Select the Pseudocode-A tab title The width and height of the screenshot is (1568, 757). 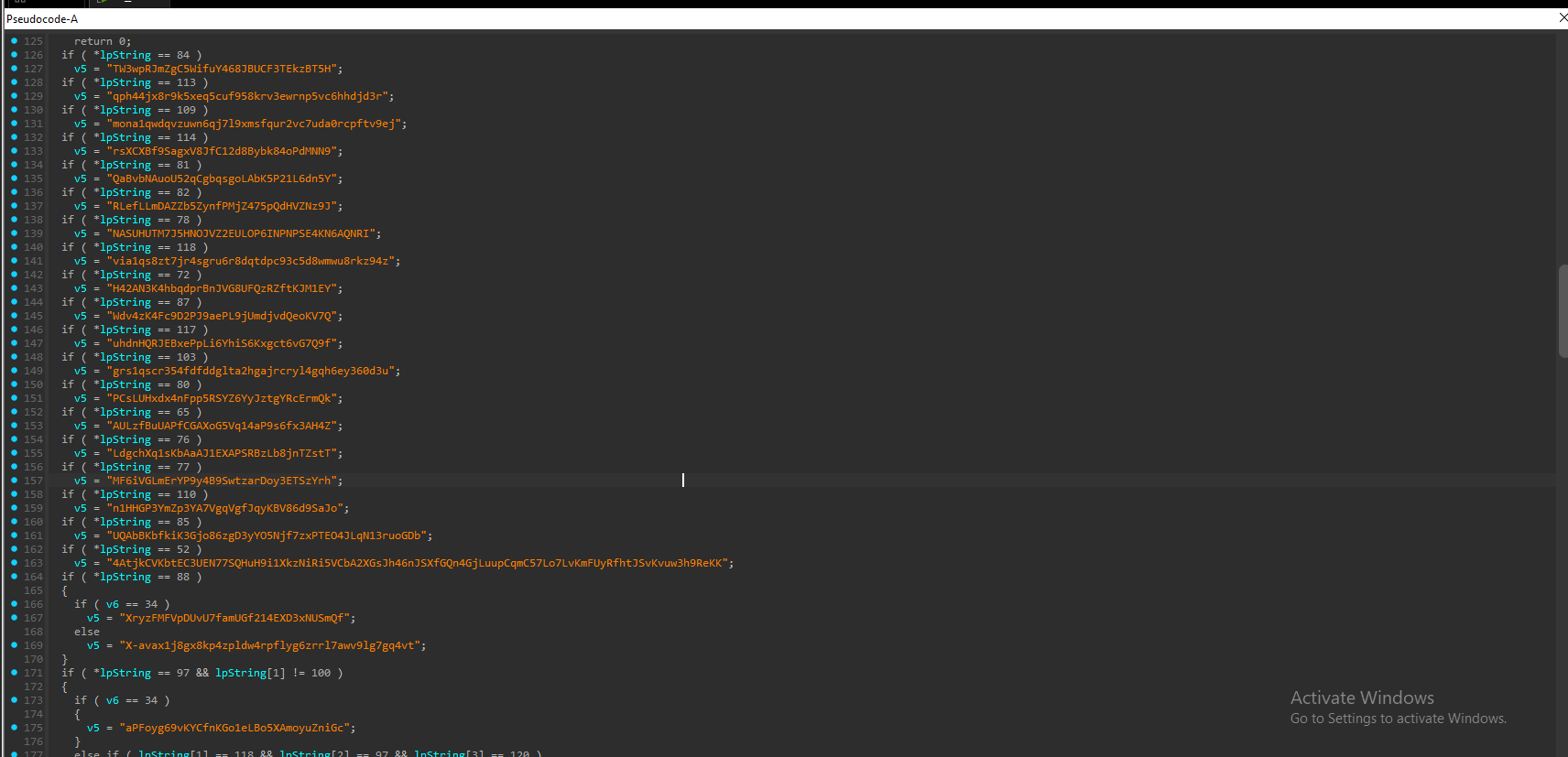(x=42, y=19)
